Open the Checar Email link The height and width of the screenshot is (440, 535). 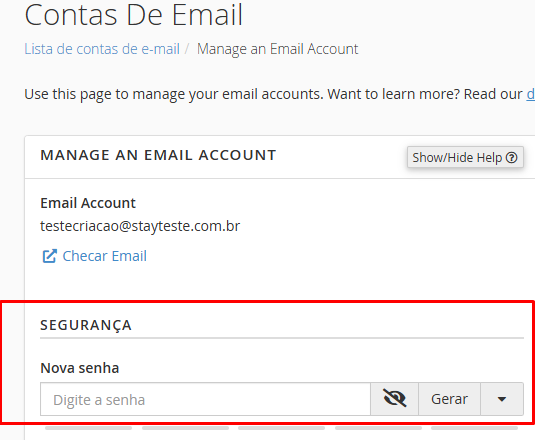104,256
